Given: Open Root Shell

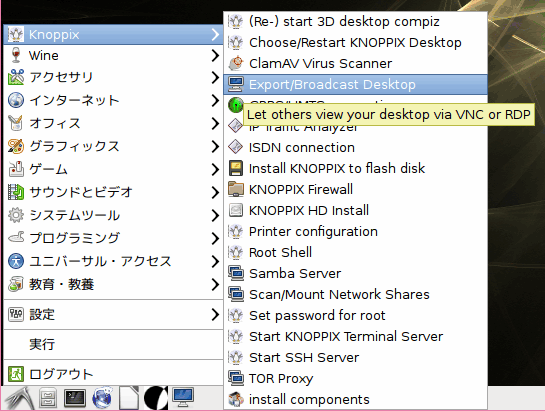Looking at the screenshot, I should [x=355, y=252].
